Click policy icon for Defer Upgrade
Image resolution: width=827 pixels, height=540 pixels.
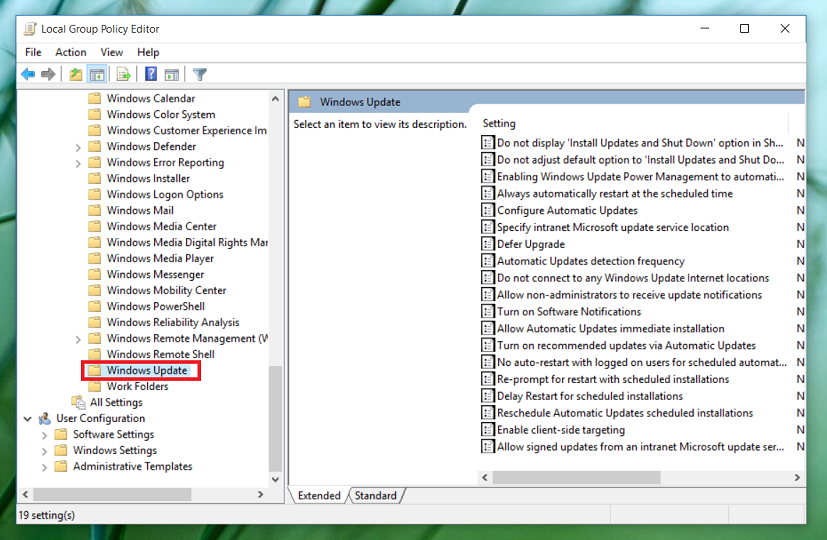(x=488, y=244)
